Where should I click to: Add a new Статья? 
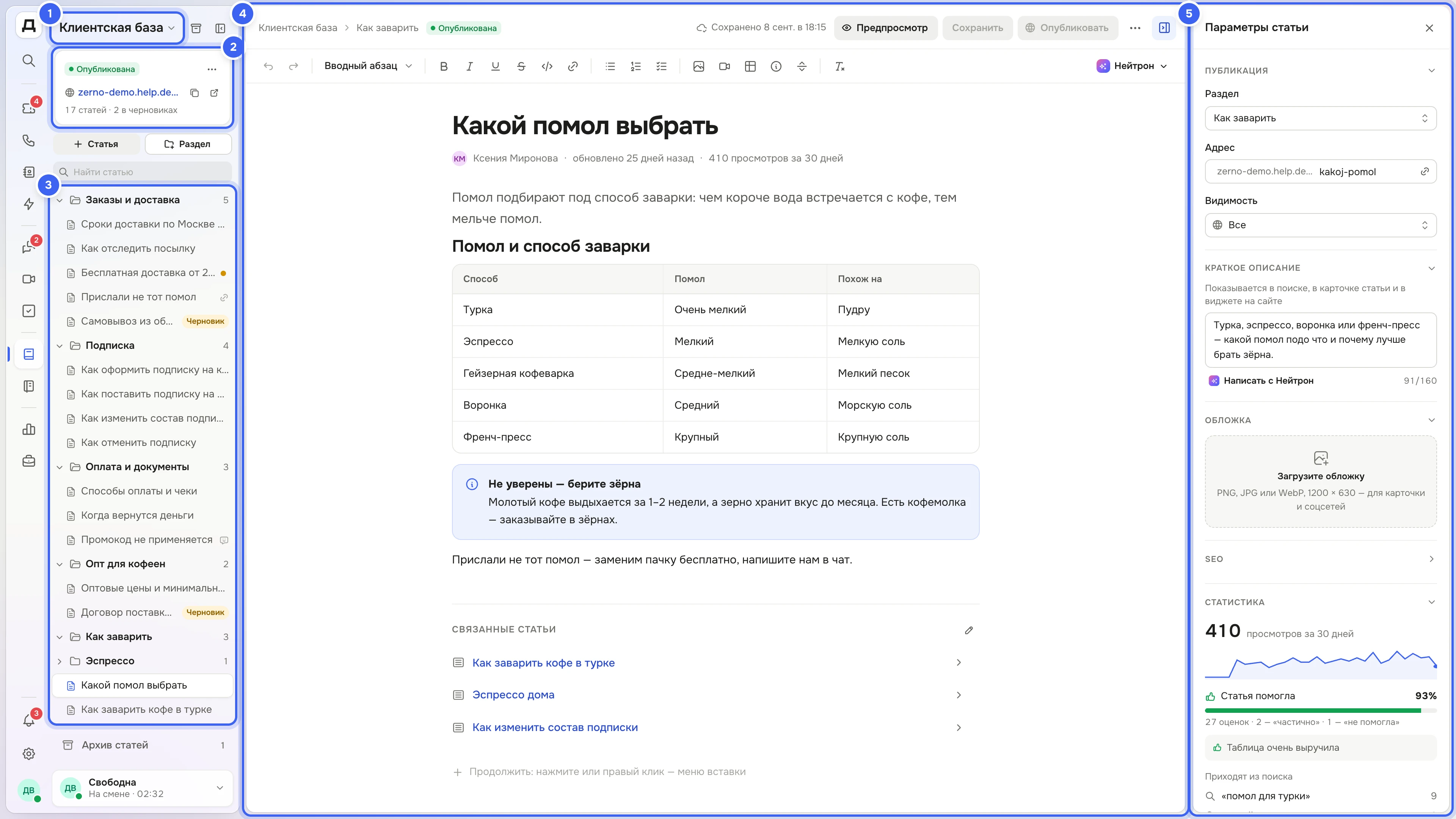[x=96, y=144]
